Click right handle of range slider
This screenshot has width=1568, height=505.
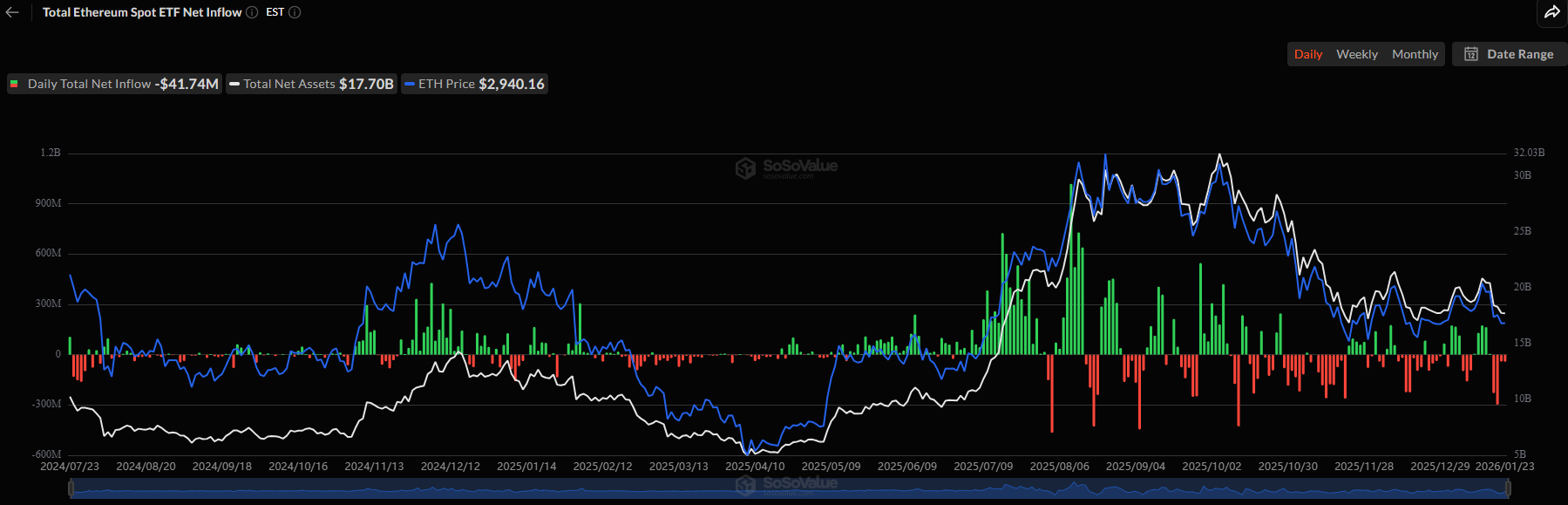point(1507,489)
